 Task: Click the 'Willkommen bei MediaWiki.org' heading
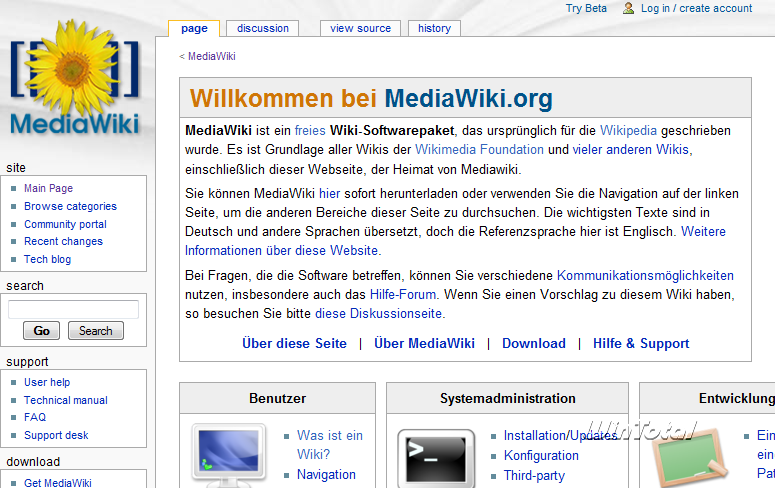tap(371, 98)
